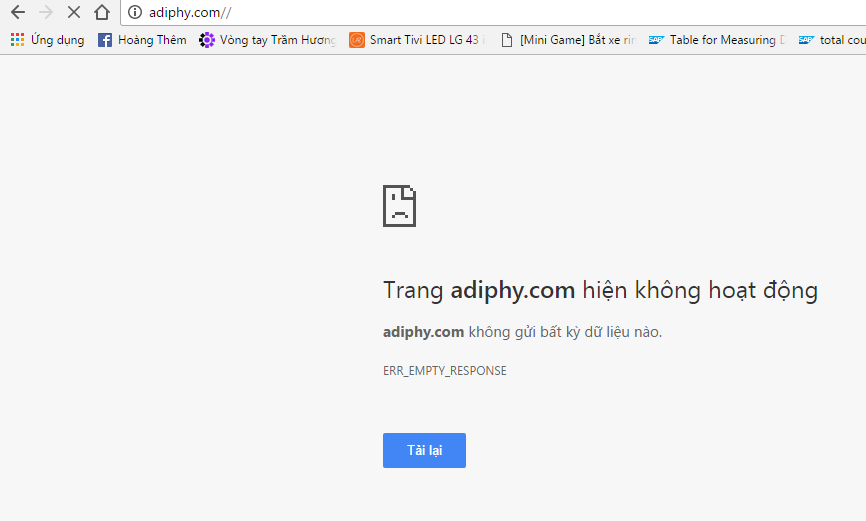Open the total cou SAP bookmark
The image size is (866, 521).
click(x=832, y=40)
